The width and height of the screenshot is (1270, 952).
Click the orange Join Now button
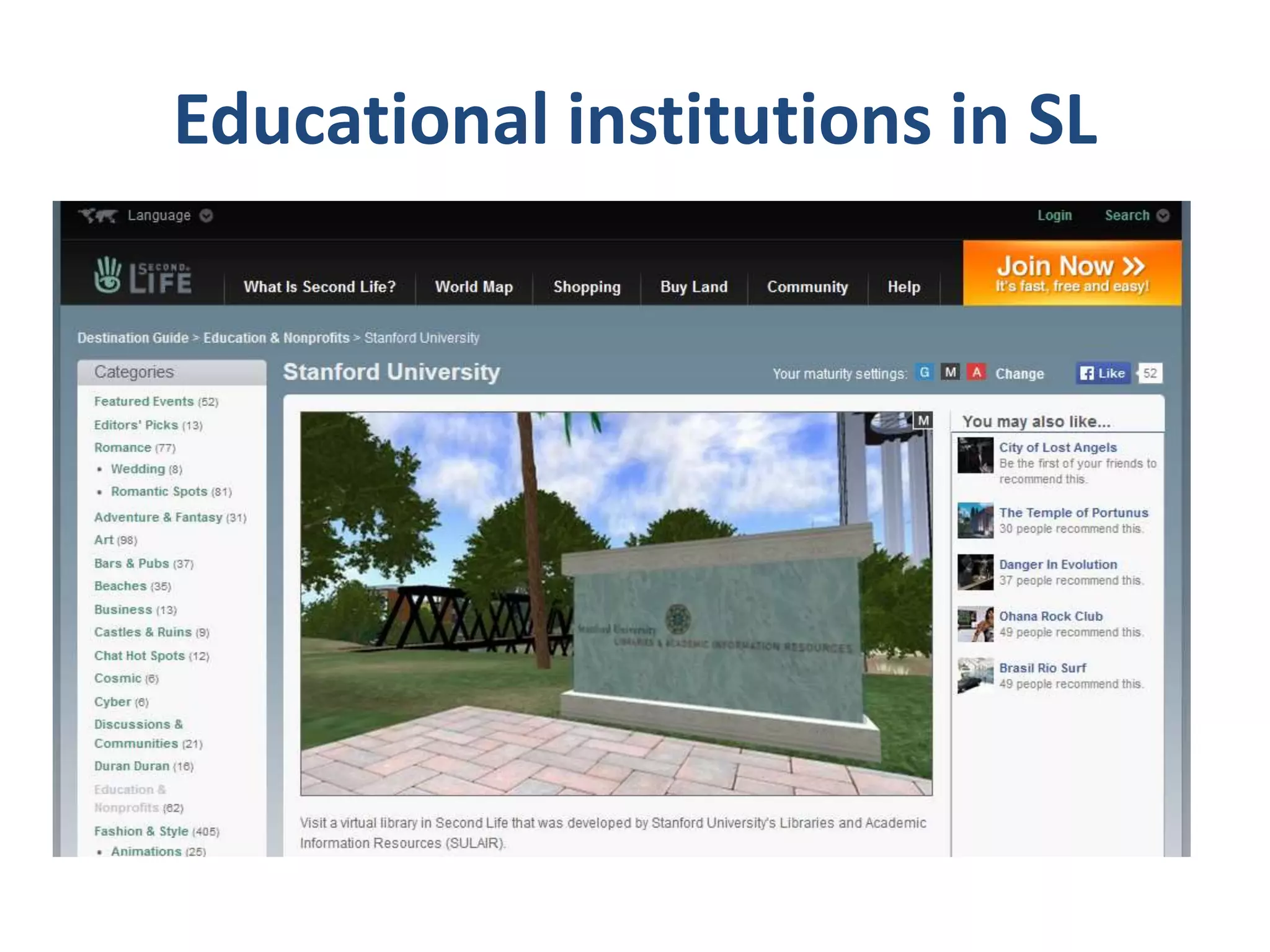point(1072,273)
